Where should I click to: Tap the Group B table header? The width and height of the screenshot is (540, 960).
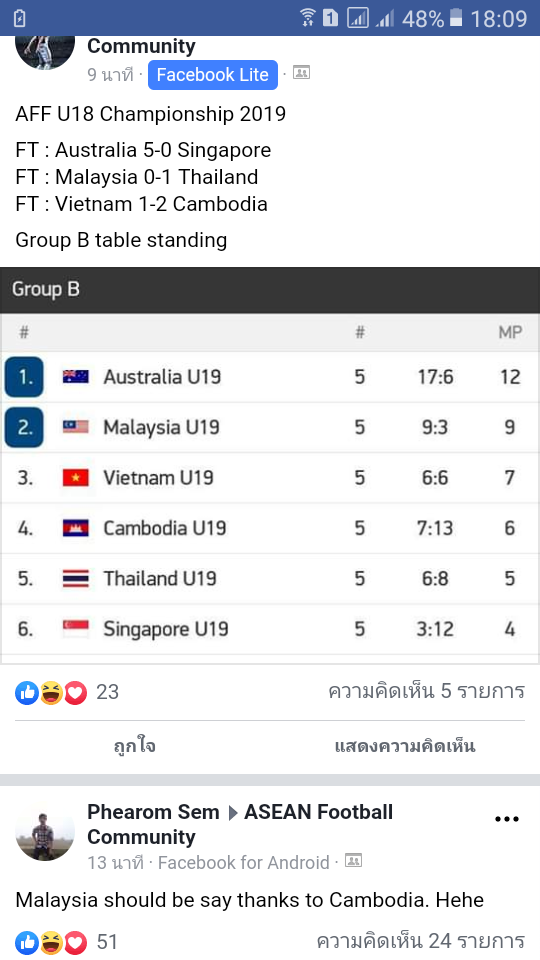(270, 290)
